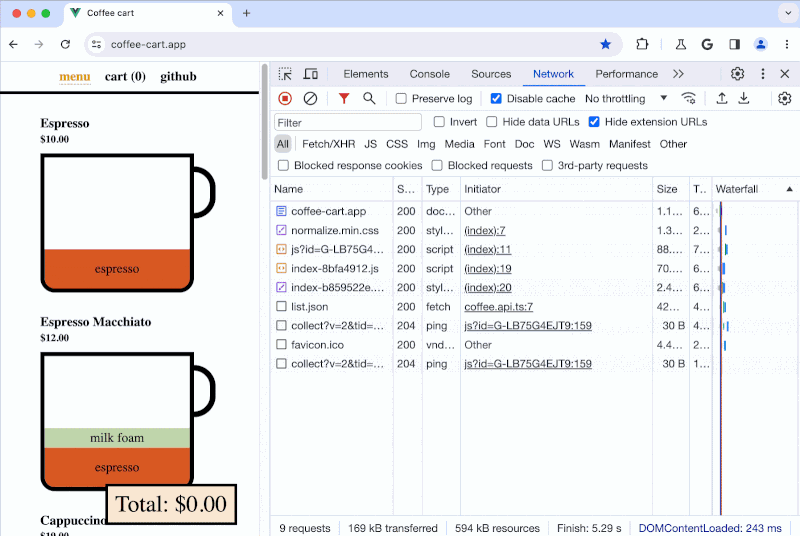Go to the cart (0) page
This screenshot has width=800, height=536.
(125, 76)
